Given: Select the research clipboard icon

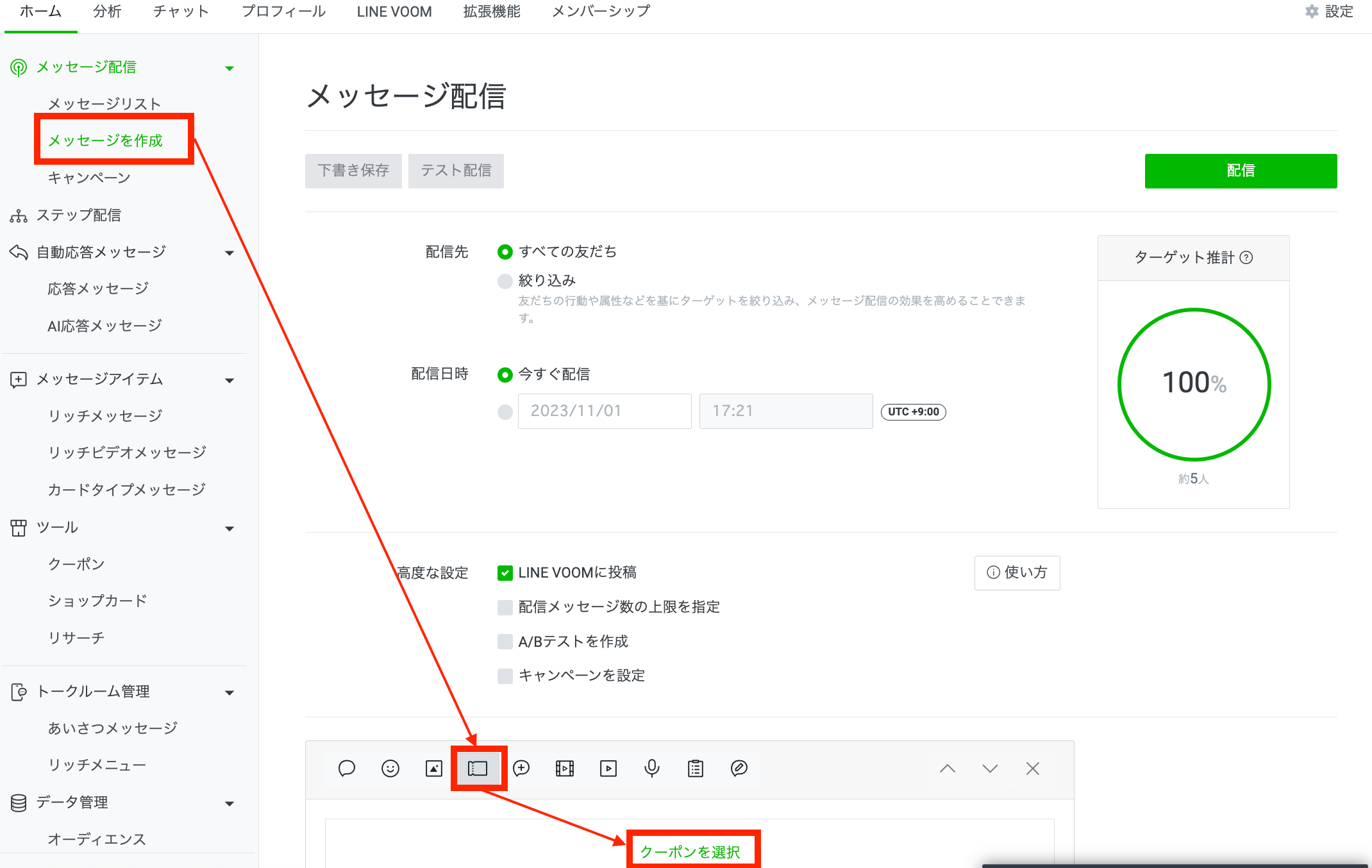Looking at the screenshot, I should pos(696,768).
